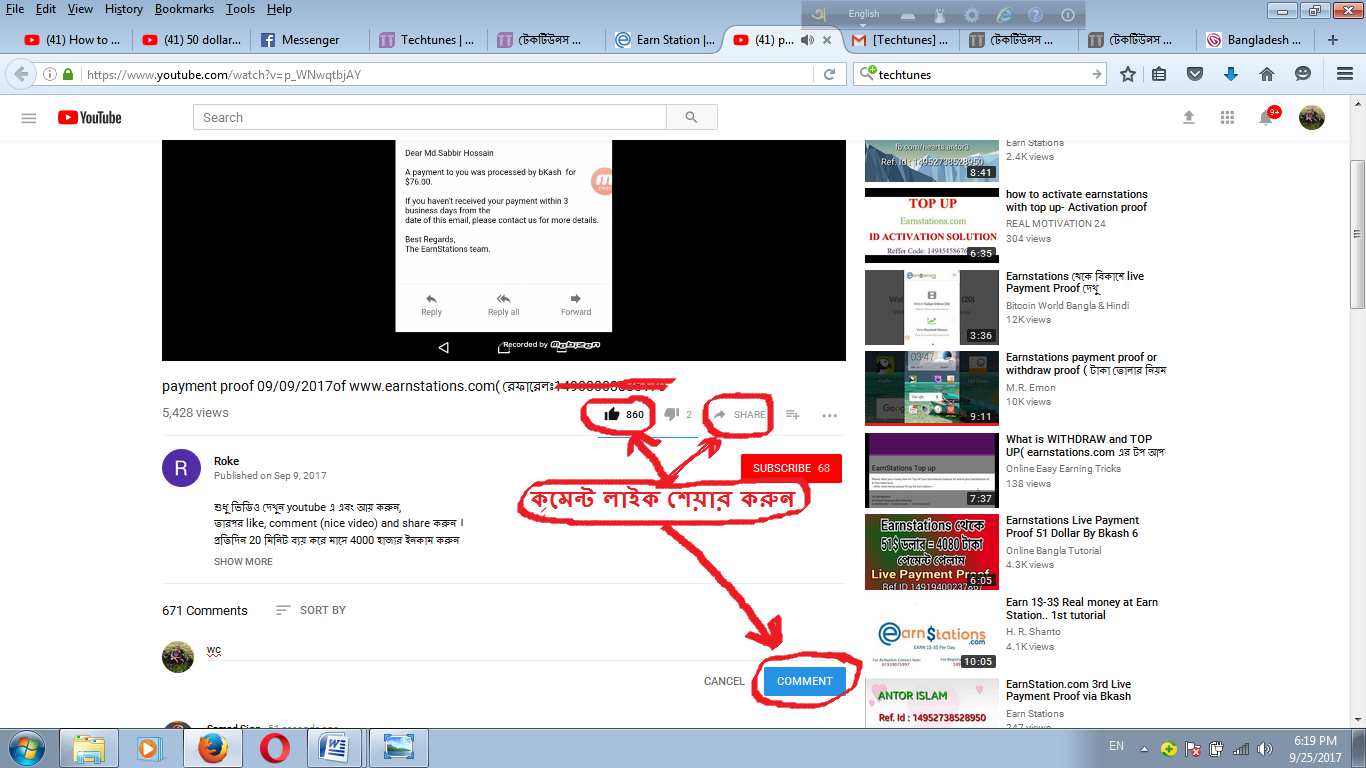Go back with Firefox back arrow

[20, 74]
